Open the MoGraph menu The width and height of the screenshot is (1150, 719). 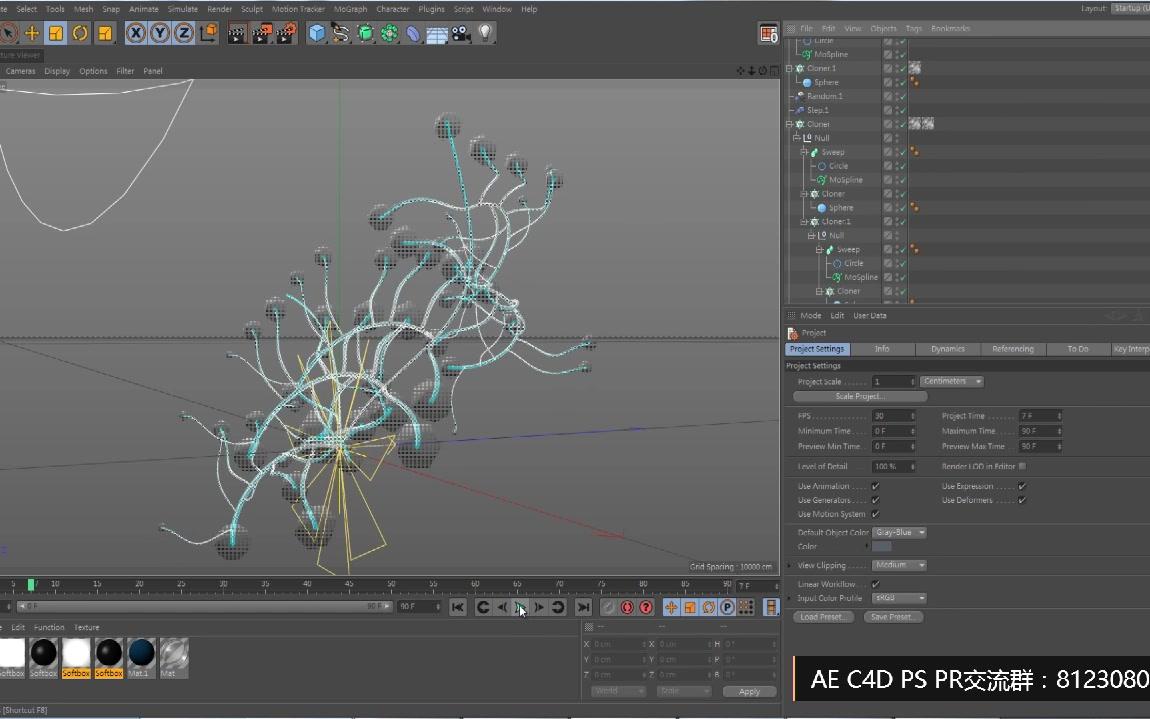[351, 9]
